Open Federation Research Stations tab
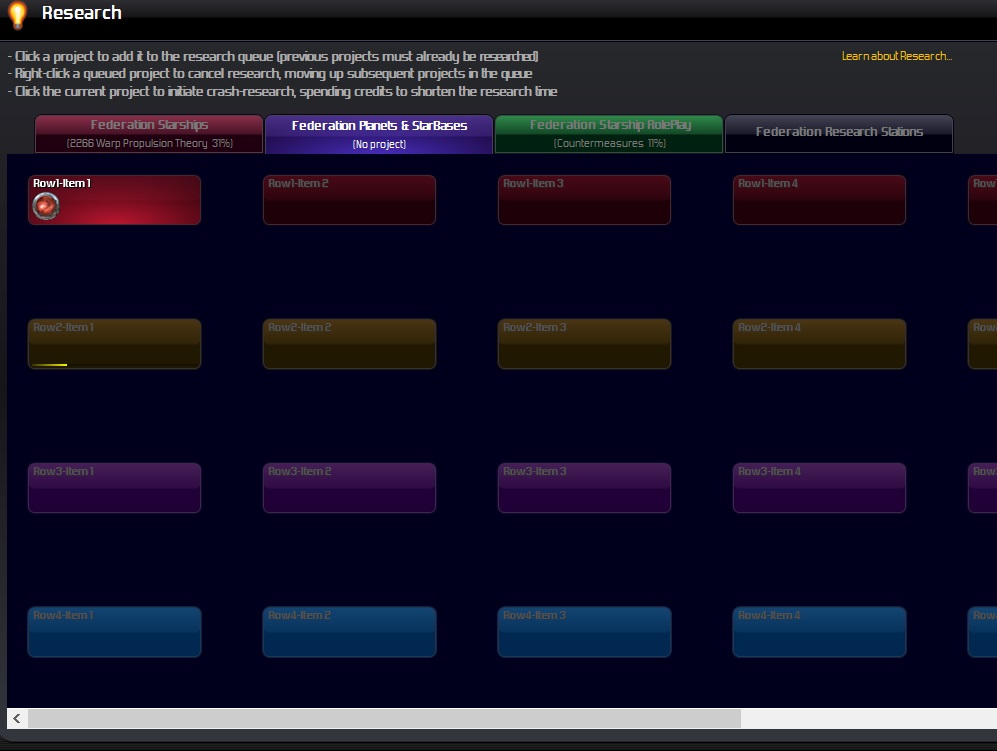The height and width of the screenshot is (751, 997). pyautogui.click(x=839, y=134)
